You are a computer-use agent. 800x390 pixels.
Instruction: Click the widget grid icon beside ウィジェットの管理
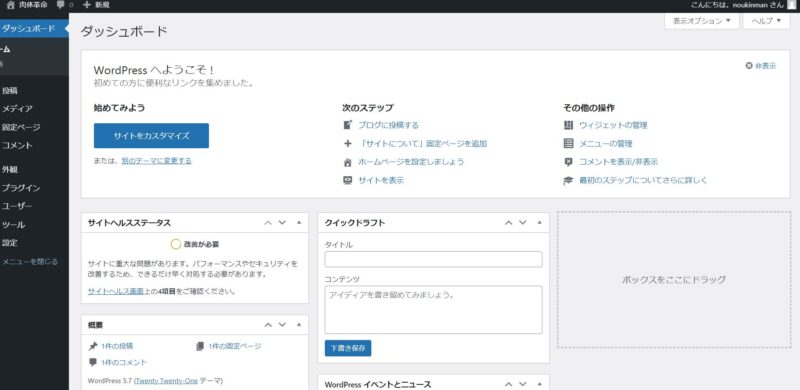coord(568,125)
